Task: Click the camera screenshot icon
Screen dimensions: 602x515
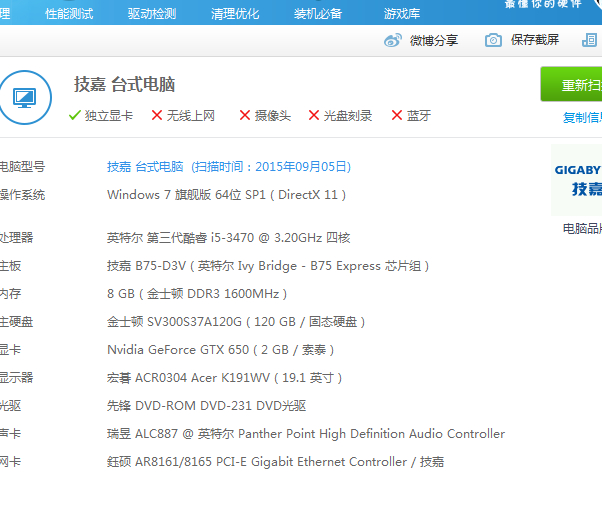Action: coord(493,40)
